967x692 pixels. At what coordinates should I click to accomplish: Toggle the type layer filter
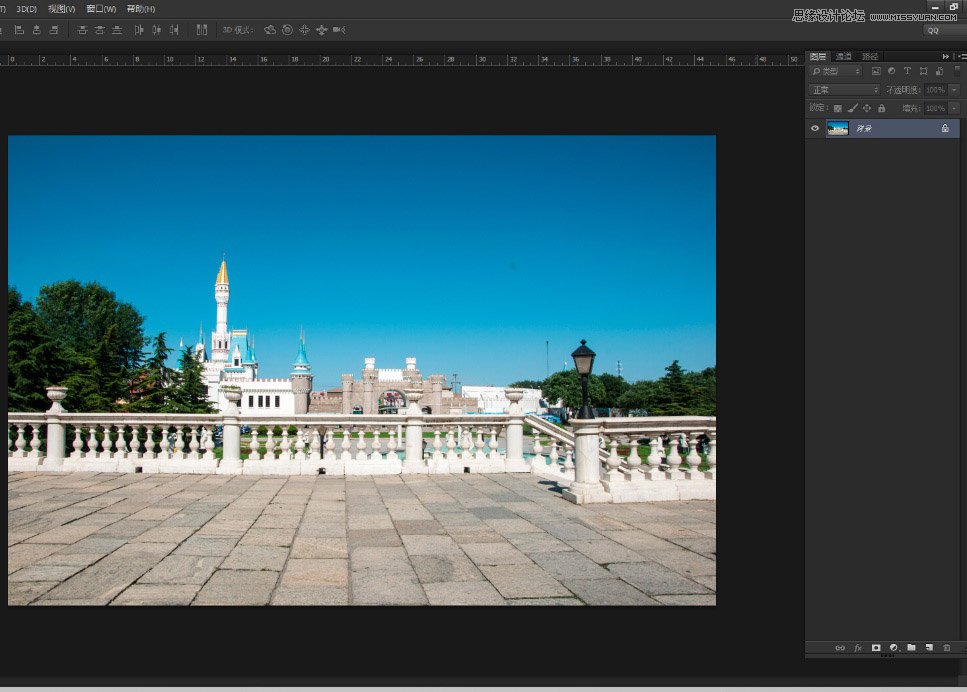(x=907, y=71)
